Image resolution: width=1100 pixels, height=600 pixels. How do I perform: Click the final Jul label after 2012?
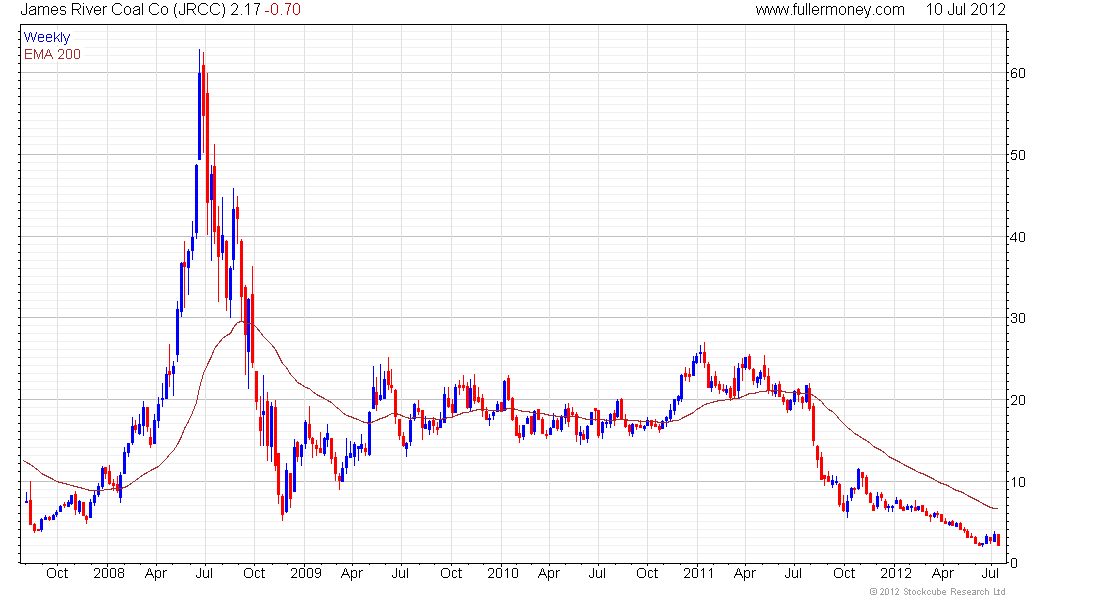click(991, 573)
